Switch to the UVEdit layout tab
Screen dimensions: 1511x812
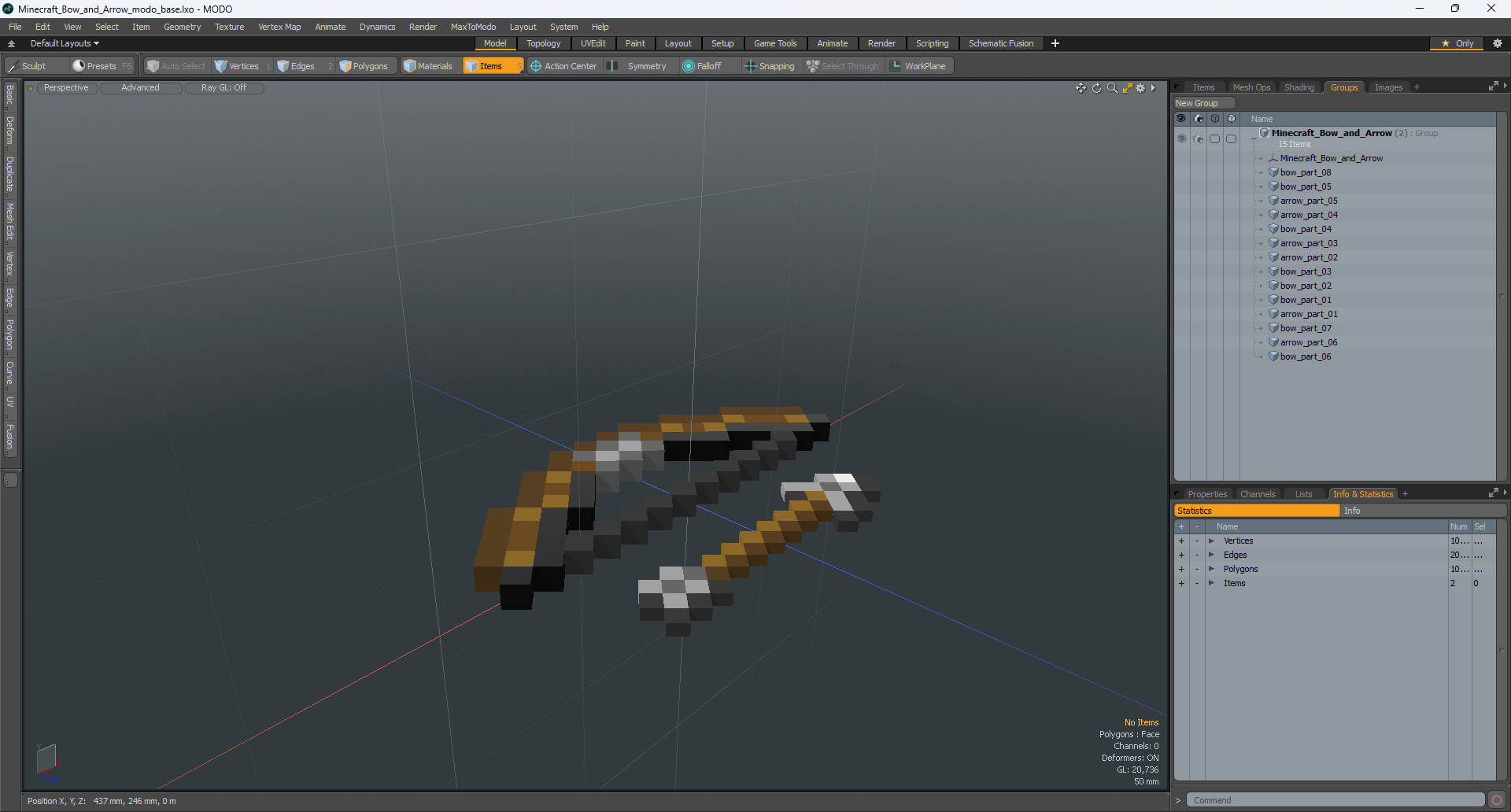[x=593, y=43]
